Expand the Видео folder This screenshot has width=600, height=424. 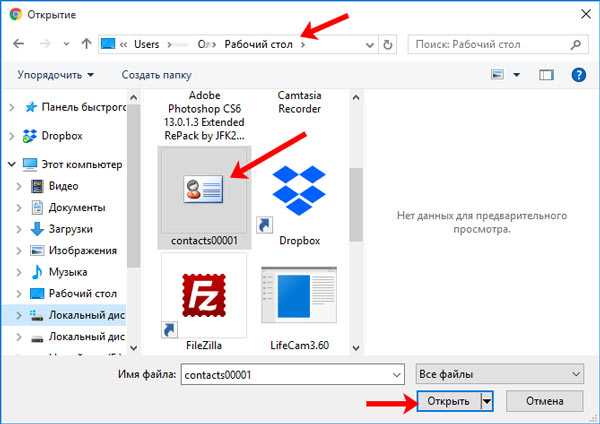[x=19, y=186]
